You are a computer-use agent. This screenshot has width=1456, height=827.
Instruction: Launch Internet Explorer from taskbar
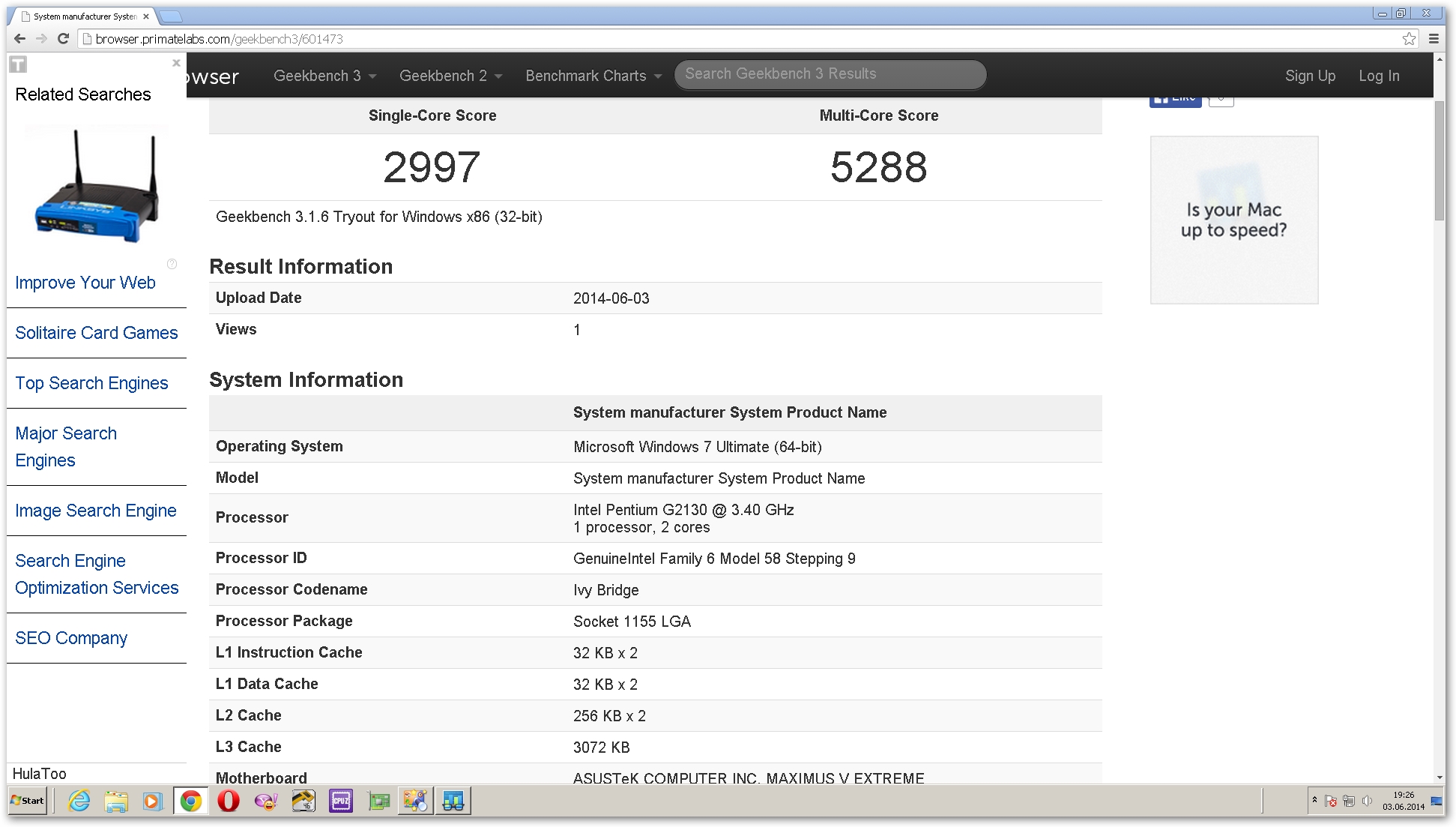(x=79, y=802)
